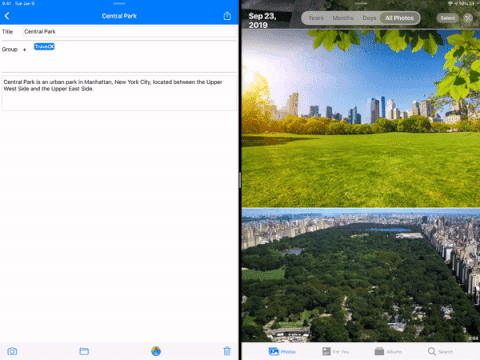
Task: Tap the camera icon in bottom toolbar
Action: point(12,351)
